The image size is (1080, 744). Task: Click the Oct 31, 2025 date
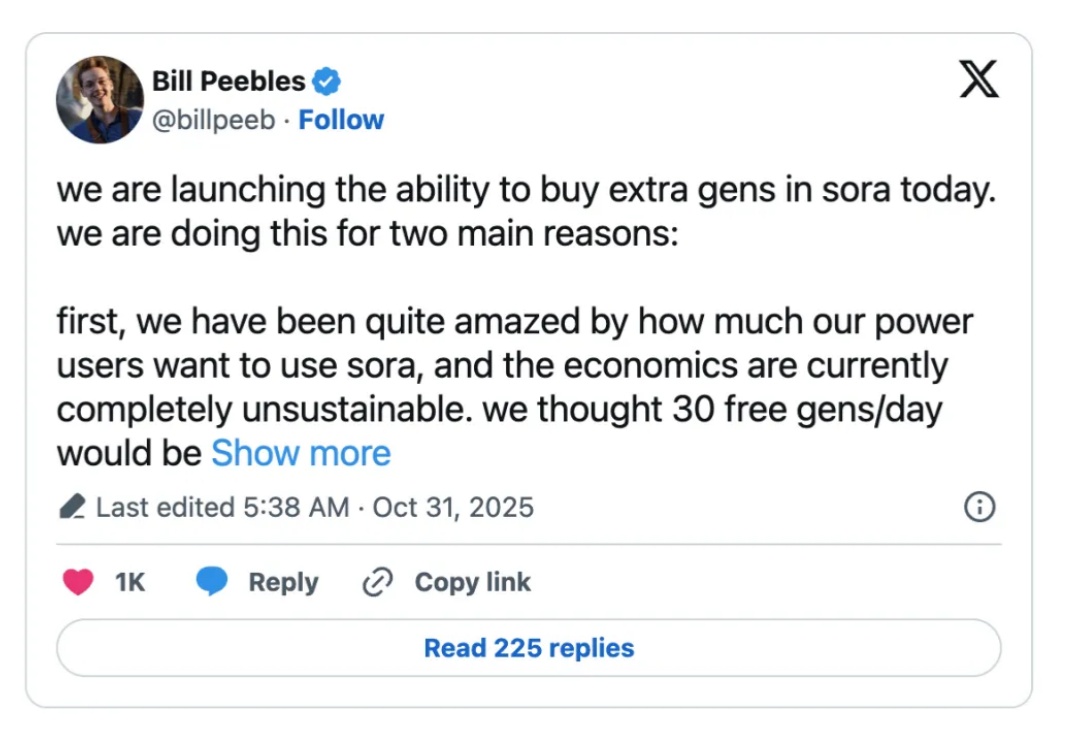[453, 507]
